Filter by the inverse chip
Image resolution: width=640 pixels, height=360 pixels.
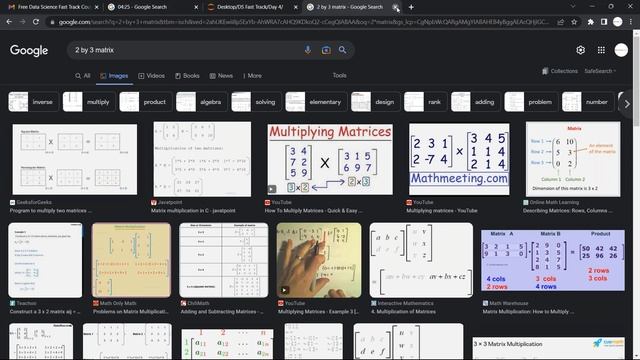pos(33,102)
